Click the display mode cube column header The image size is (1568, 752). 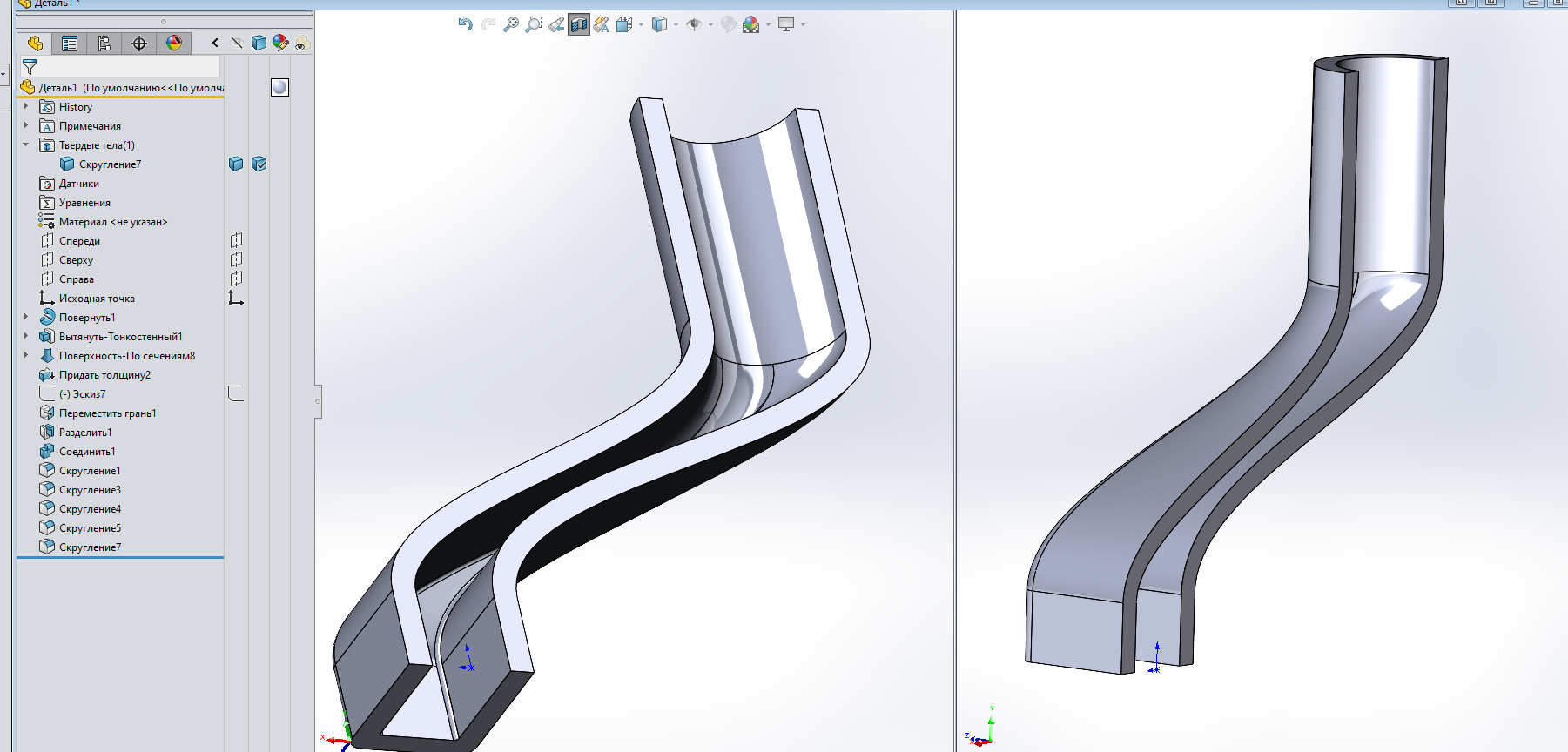point(259,43)
